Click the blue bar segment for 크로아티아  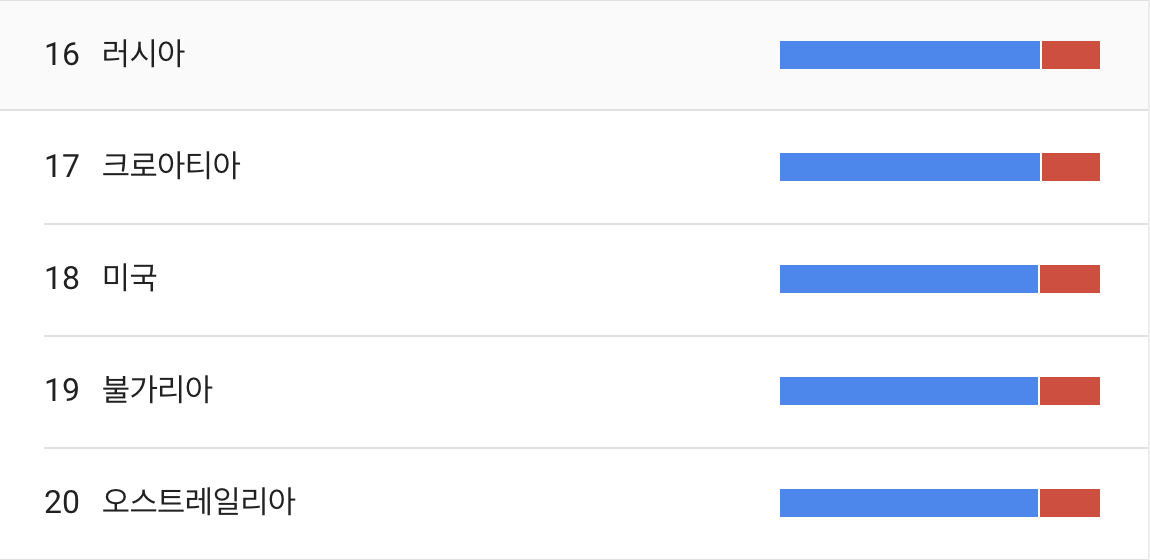(x=910, y=167)
